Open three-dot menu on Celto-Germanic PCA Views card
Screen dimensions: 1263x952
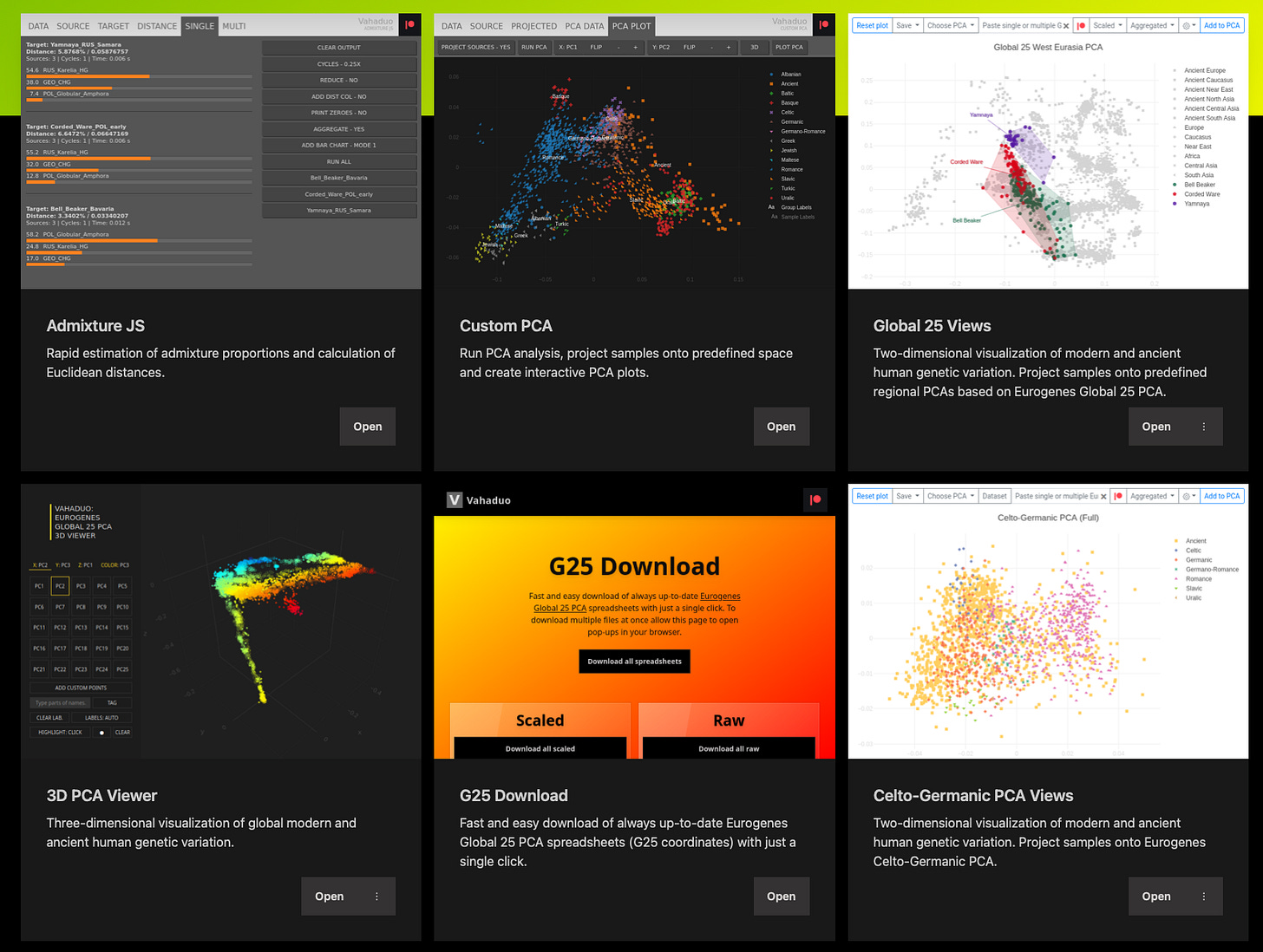point(1203,897)
